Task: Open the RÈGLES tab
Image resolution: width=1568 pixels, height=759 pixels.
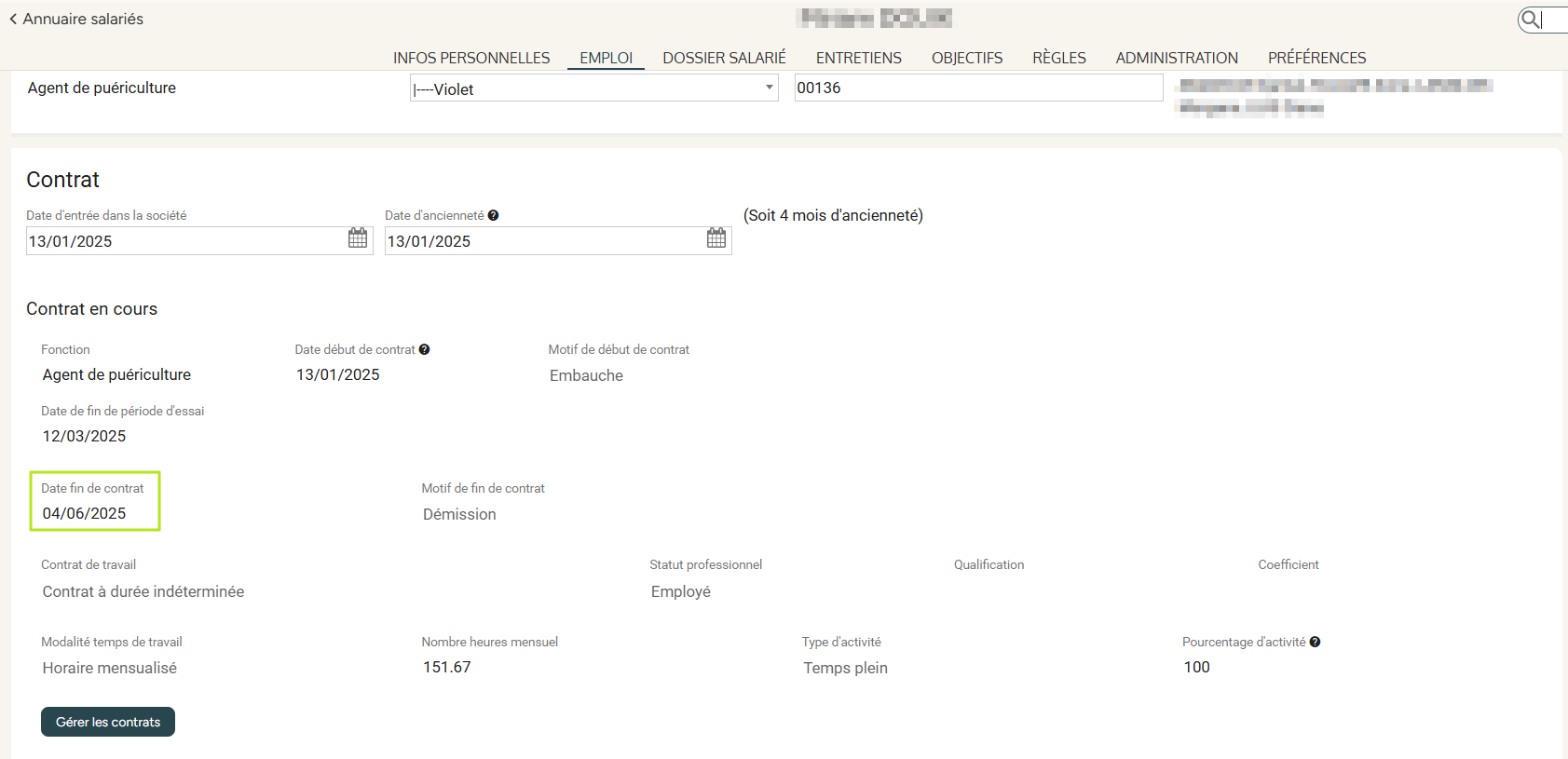Action: pos(1058,58)
